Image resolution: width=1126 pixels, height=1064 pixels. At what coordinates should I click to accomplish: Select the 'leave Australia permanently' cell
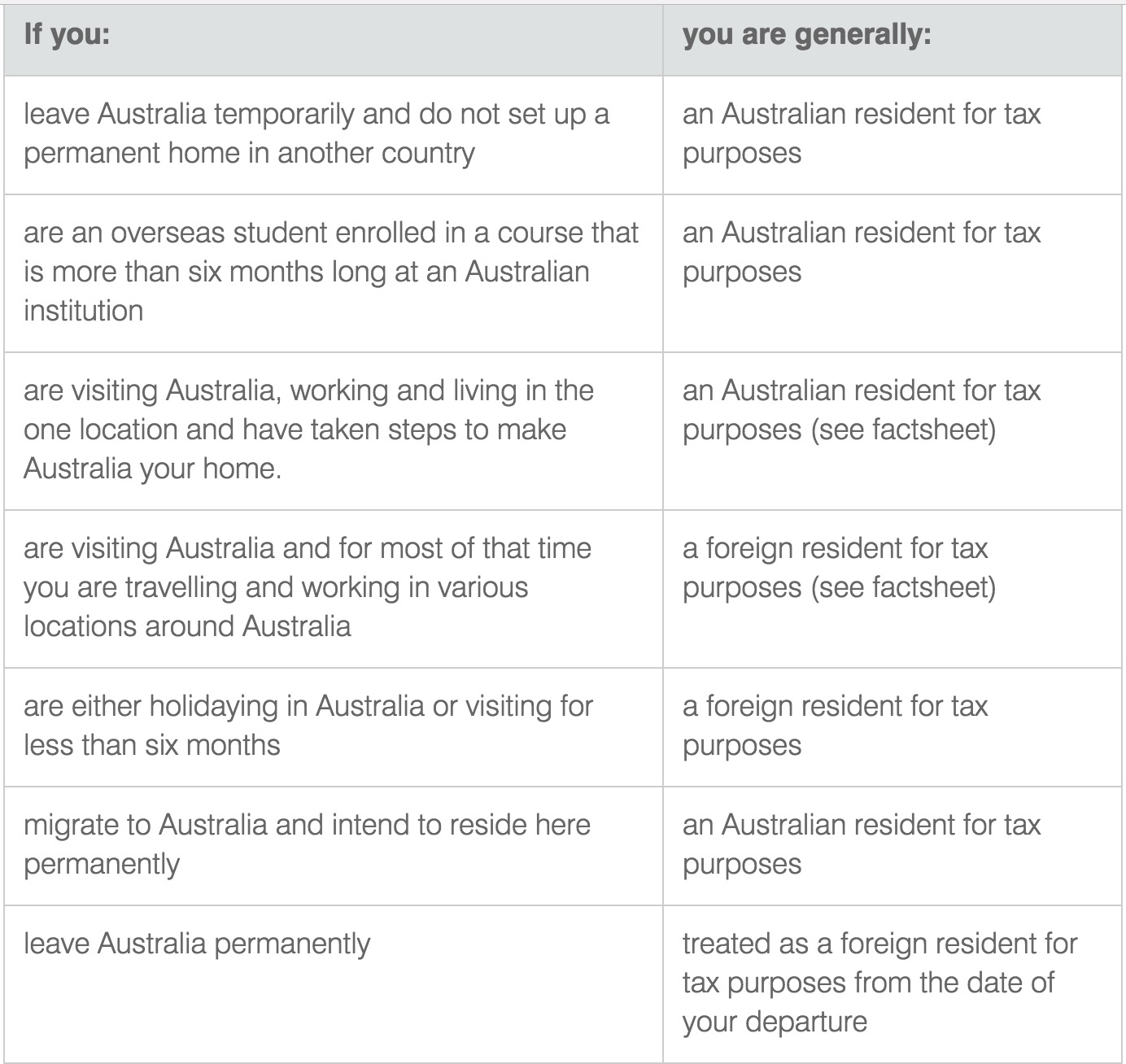(x=334, y=984)
